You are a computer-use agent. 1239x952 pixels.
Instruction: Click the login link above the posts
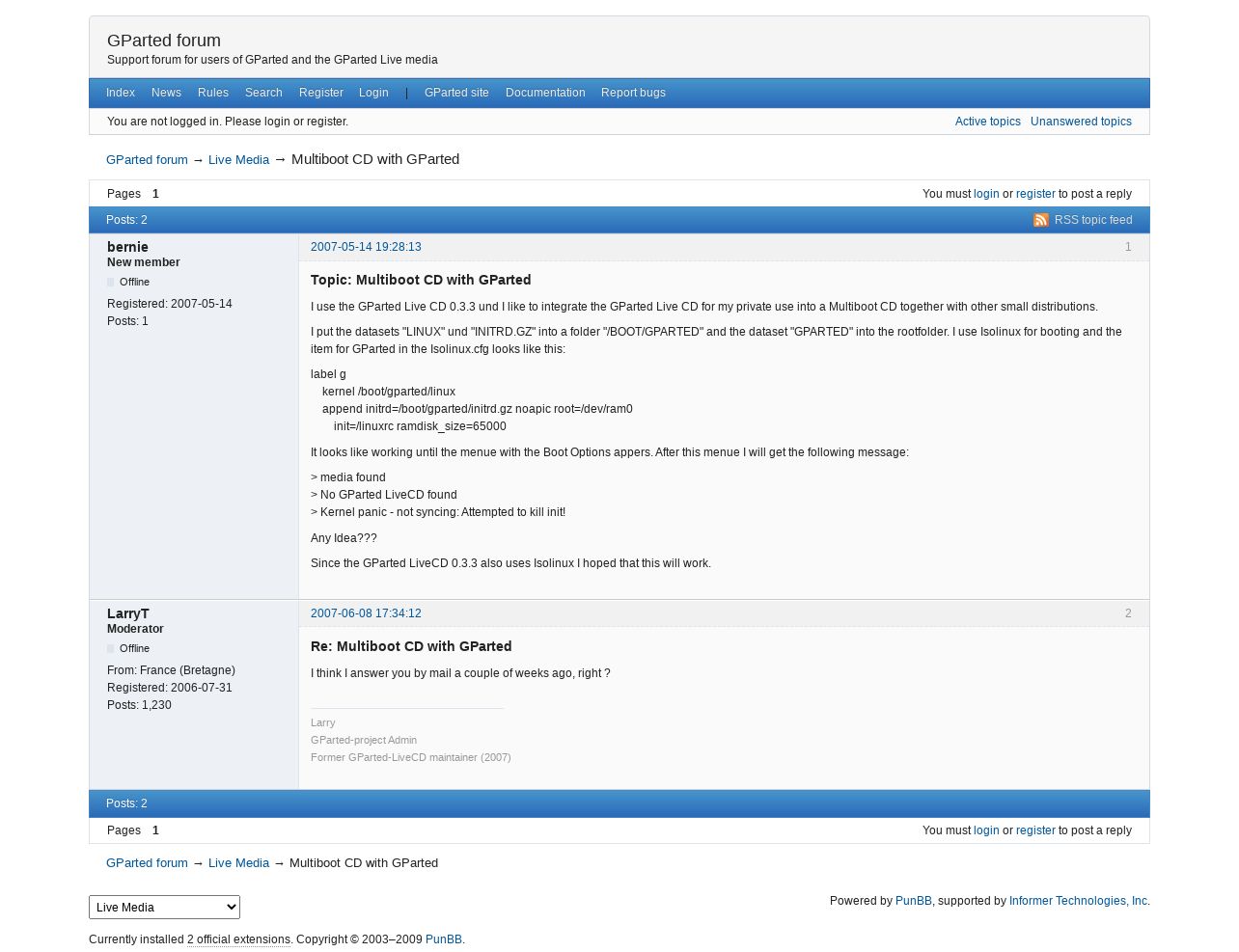point(986,194)
